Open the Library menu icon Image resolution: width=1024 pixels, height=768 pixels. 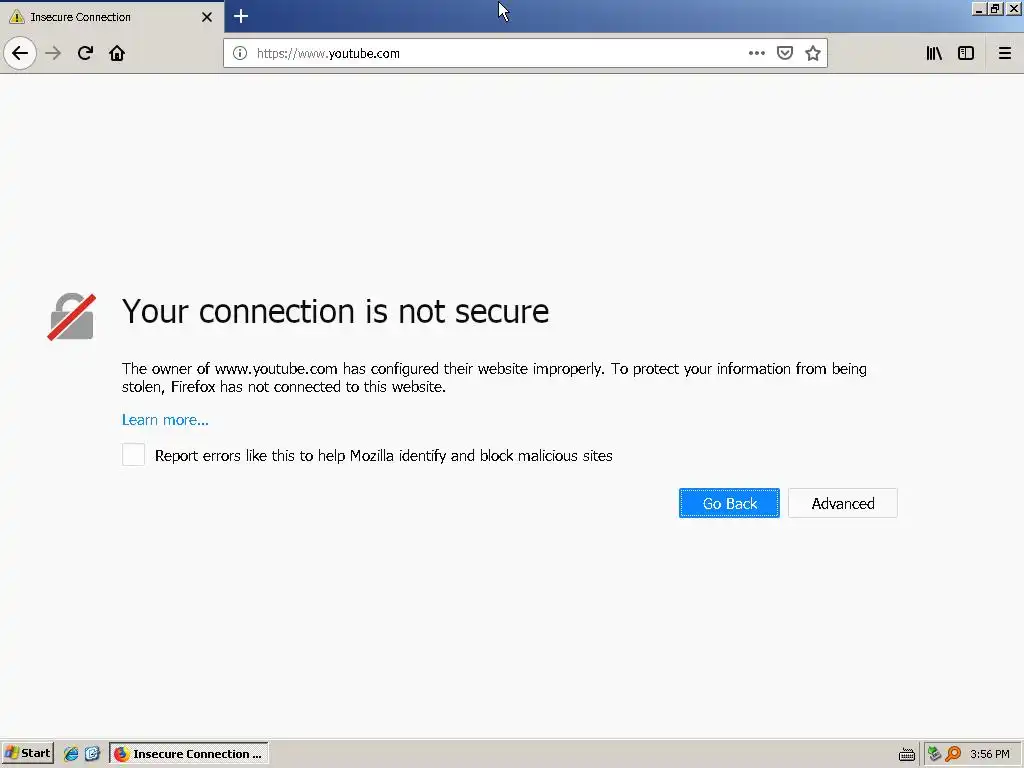tap(934, 53)
